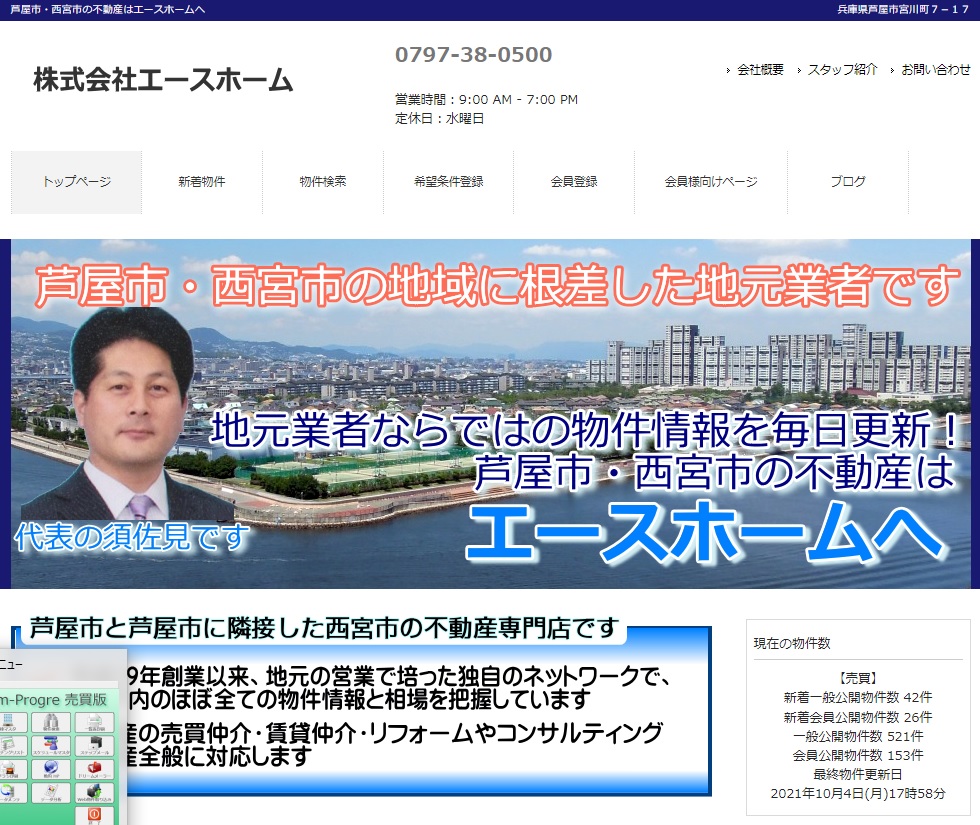Image resolution: width=980 pixels, height=825 pixels.
Task: Click the line ending 物件情報と相場を把握しています
Action: (x=359, y=699)
